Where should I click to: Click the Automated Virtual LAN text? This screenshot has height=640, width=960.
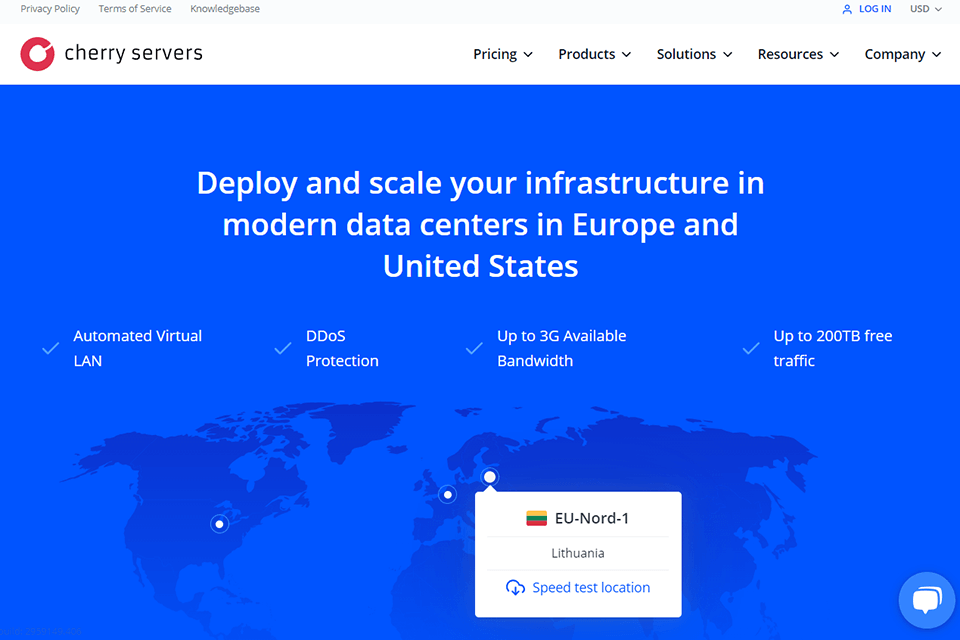[x=137, y=348]
